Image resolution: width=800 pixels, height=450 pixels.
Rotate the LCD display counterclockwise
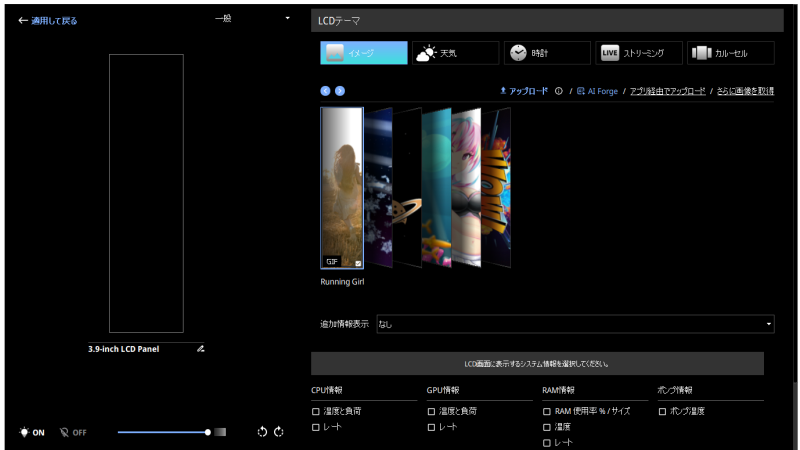pyautogui.click(x=262, y=432)
